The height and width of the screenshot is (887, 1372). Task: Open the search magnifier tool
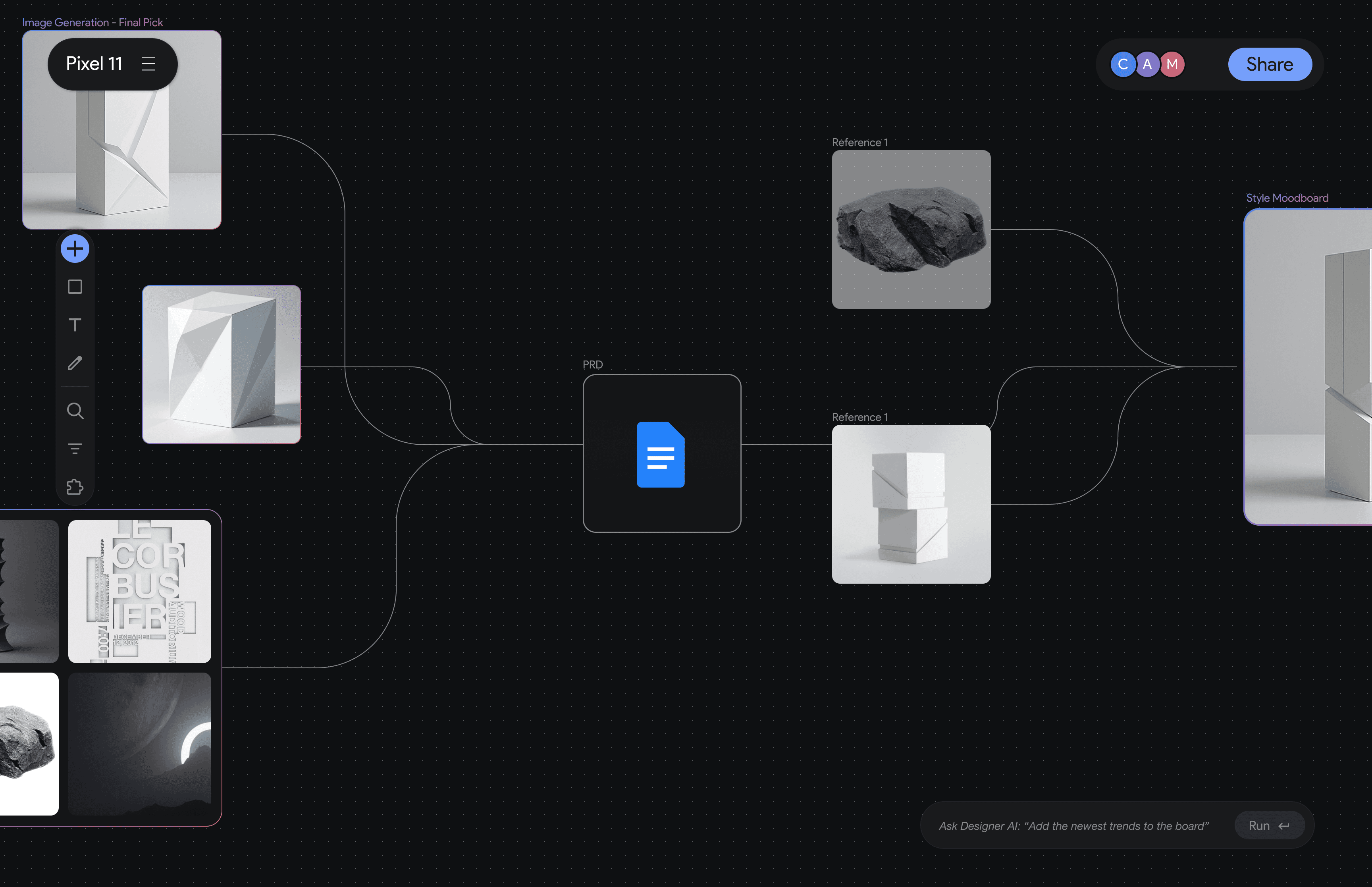point(75,411)
